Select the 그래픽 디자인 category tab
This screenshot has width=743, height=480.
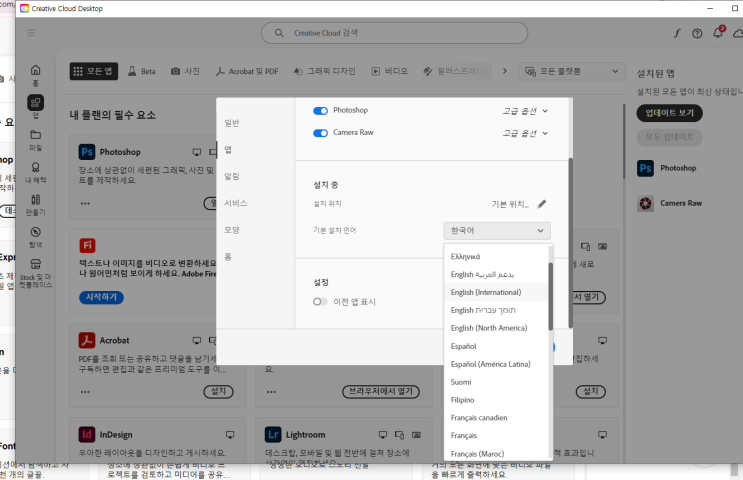coord(325,71)
